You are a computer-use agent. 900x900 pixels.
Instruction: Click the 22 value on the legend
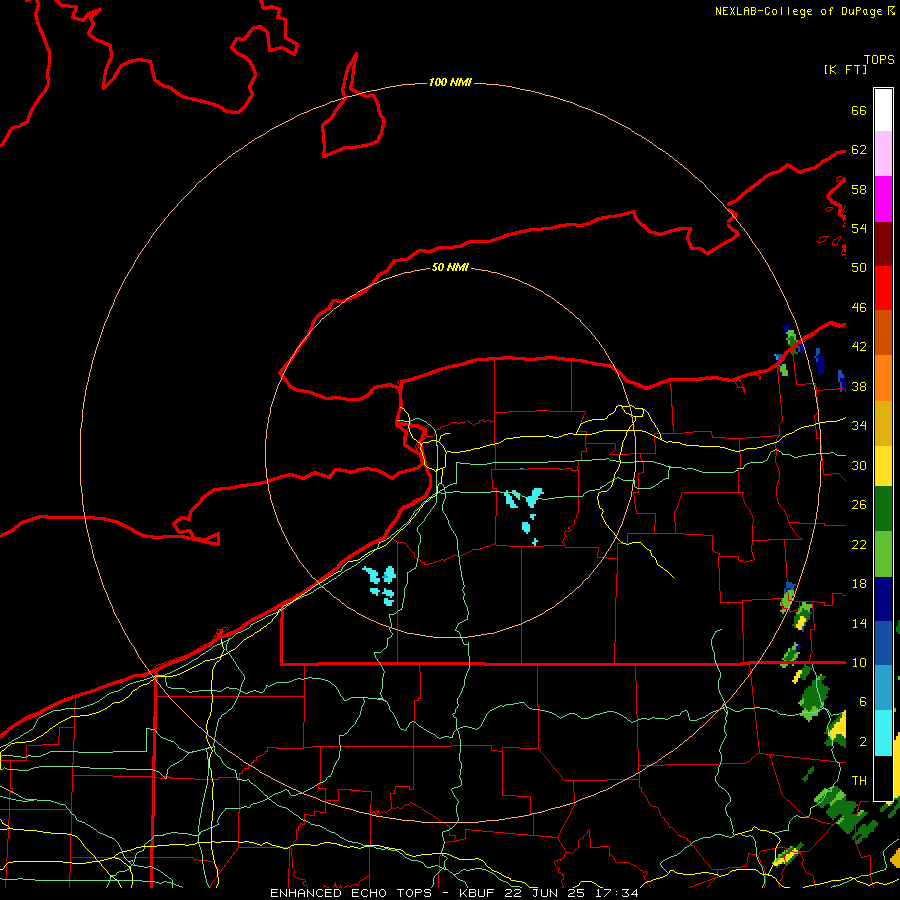tap(859, 544)
